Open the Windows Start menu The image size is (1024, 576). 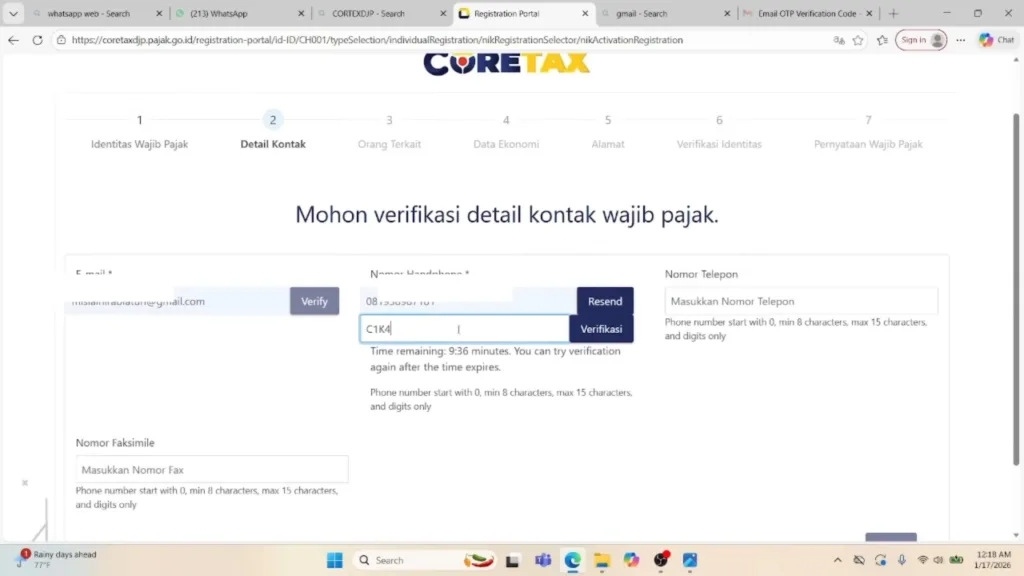click(335, 560)
